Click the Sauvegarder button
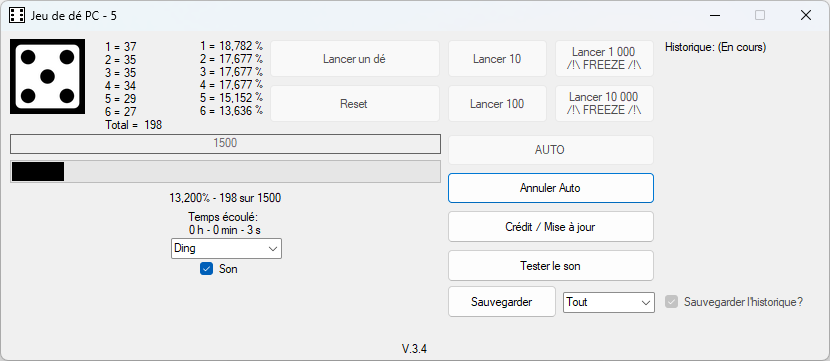The height and width of the screenshot is (361, 830). pyautogui.click(x=502, y=302)
